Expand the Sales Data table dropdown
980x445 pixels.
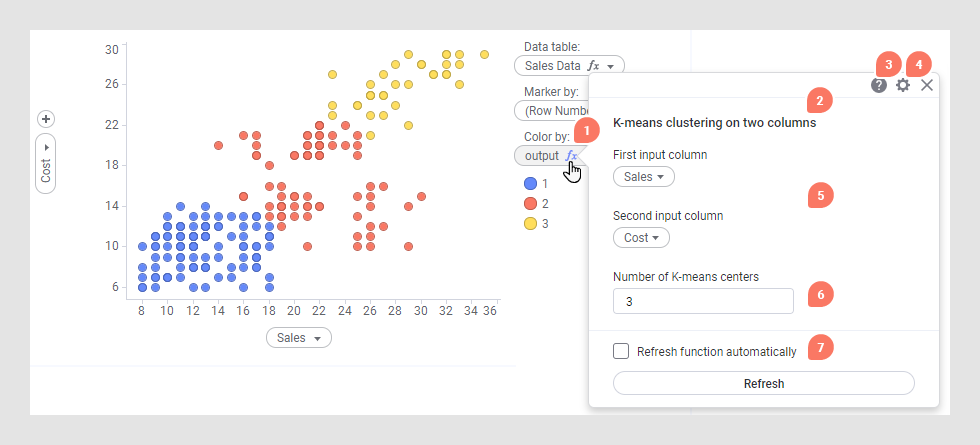[x=610, y=66]
